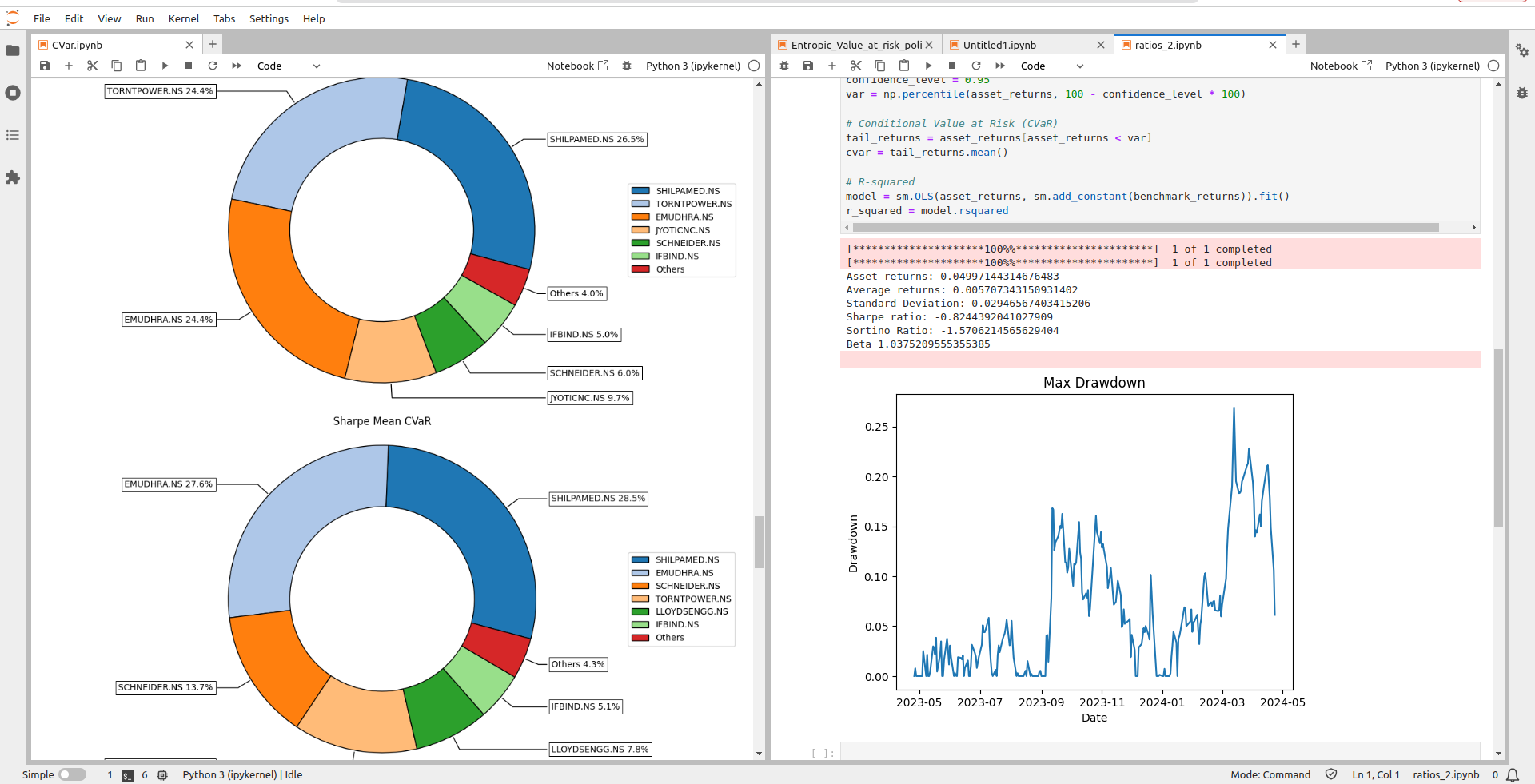Run the selected cell in CVar.ipynb
Viewport: 1535px width, 784px height.
pyautogui.click(x=165, y=66)
